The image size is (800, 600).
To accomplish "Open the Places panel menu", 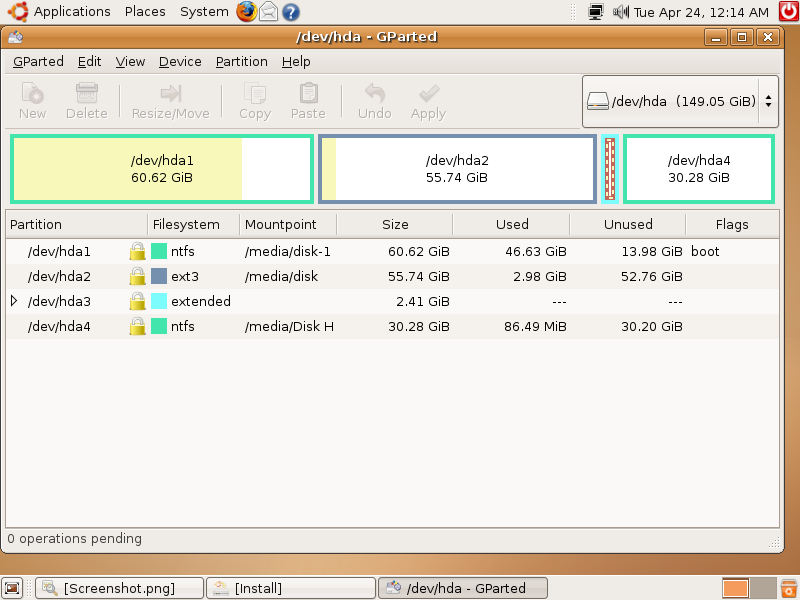I will pos(145,12).
